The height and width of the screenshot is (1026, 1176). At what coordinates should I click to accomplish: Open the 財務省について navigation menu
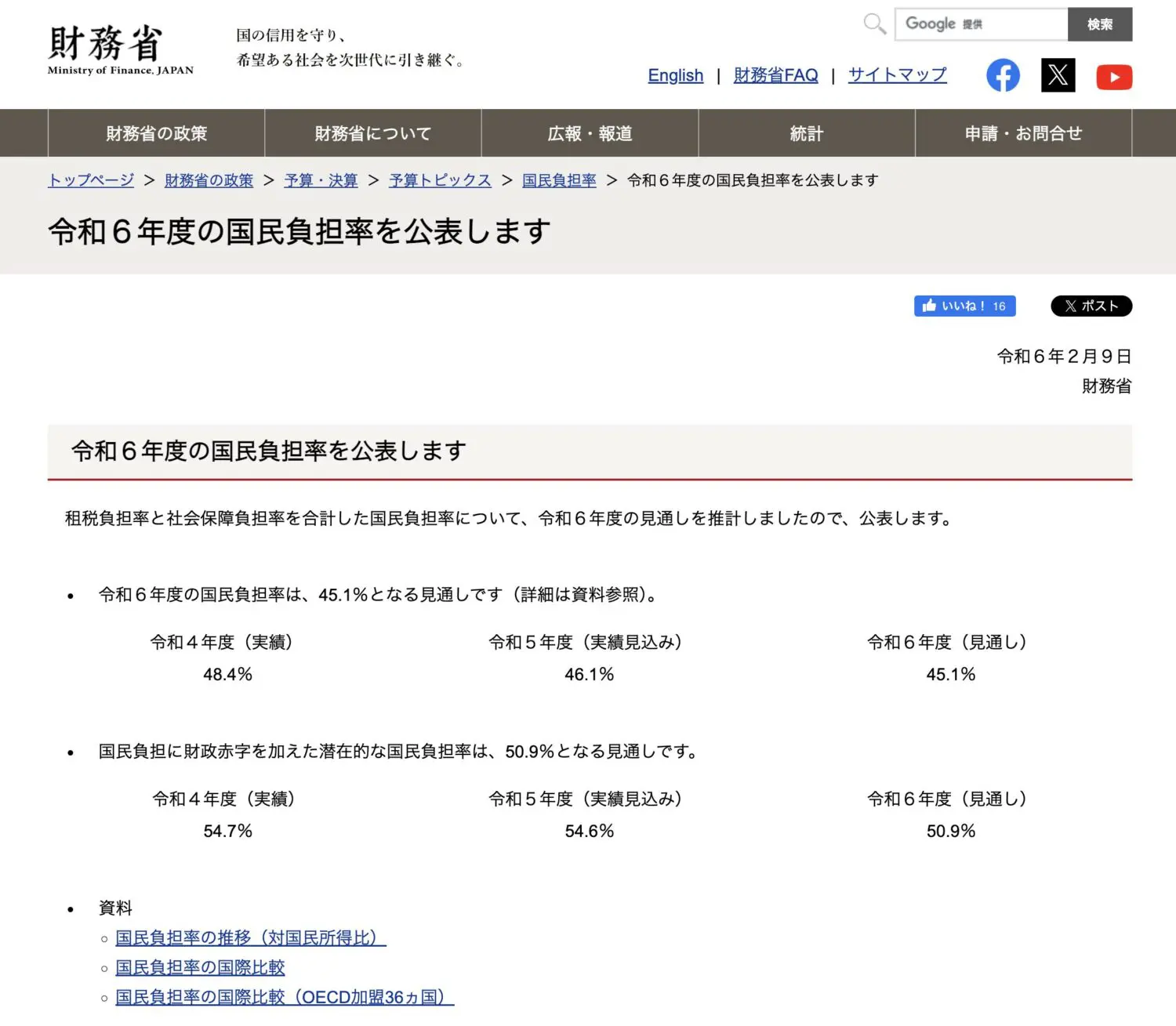pyautogui.click(x=373, y=133)
